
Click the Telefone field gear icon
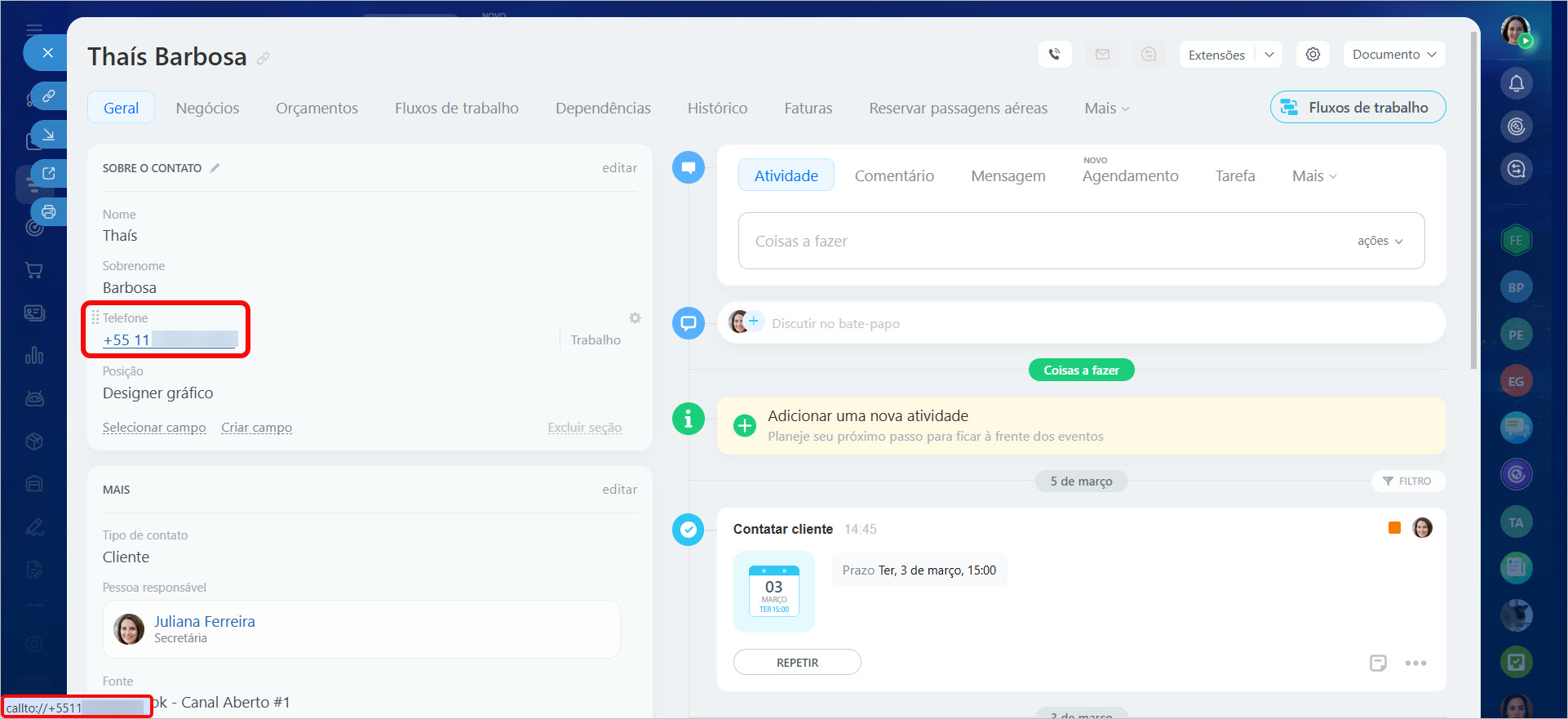(635, 318)
